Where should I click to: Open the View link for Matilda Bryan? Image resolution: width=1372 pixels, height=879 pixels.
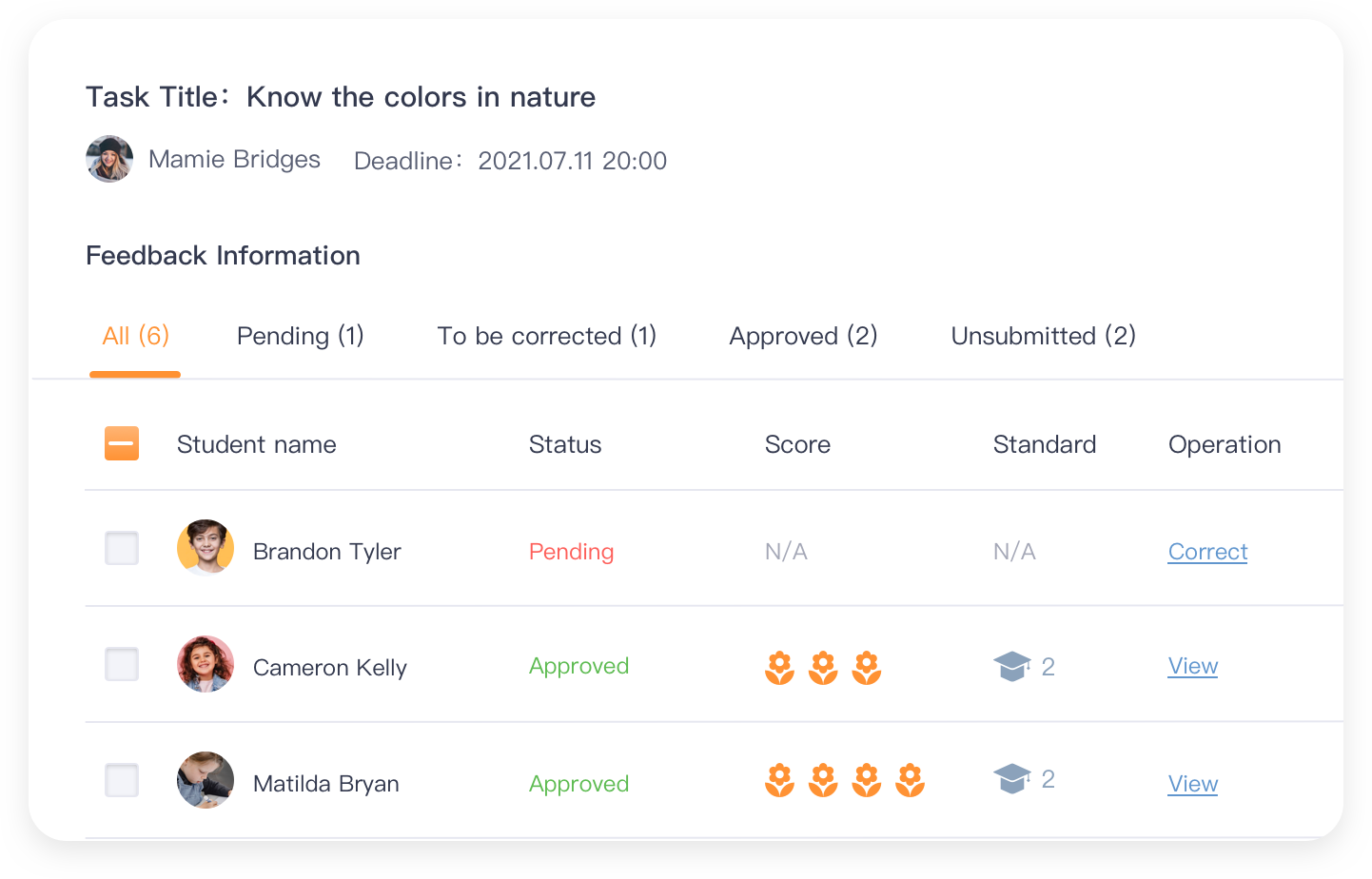click(x=1193, y=784)
